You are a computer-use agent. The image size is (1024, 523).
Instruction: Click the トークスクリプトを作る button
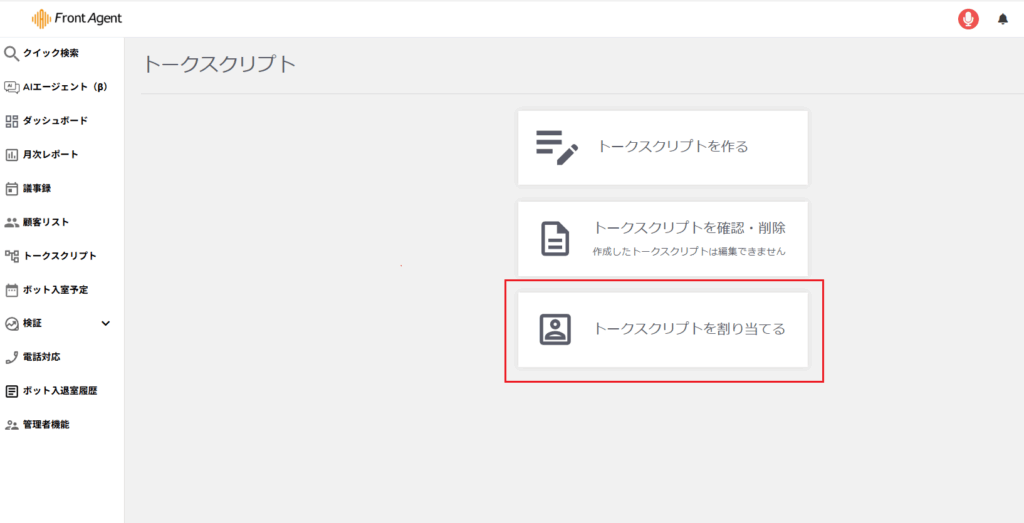coord(672,147)
